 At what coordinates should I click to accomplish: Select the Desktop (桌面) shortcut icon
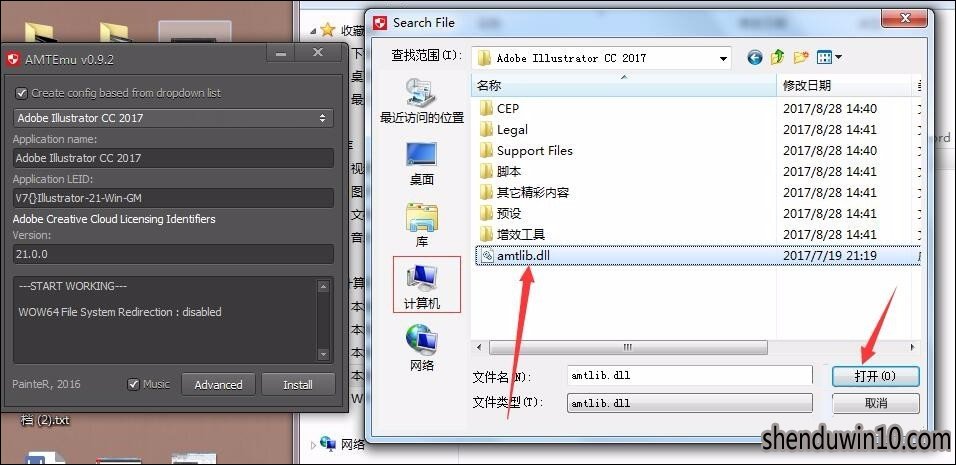coord(422,163)
